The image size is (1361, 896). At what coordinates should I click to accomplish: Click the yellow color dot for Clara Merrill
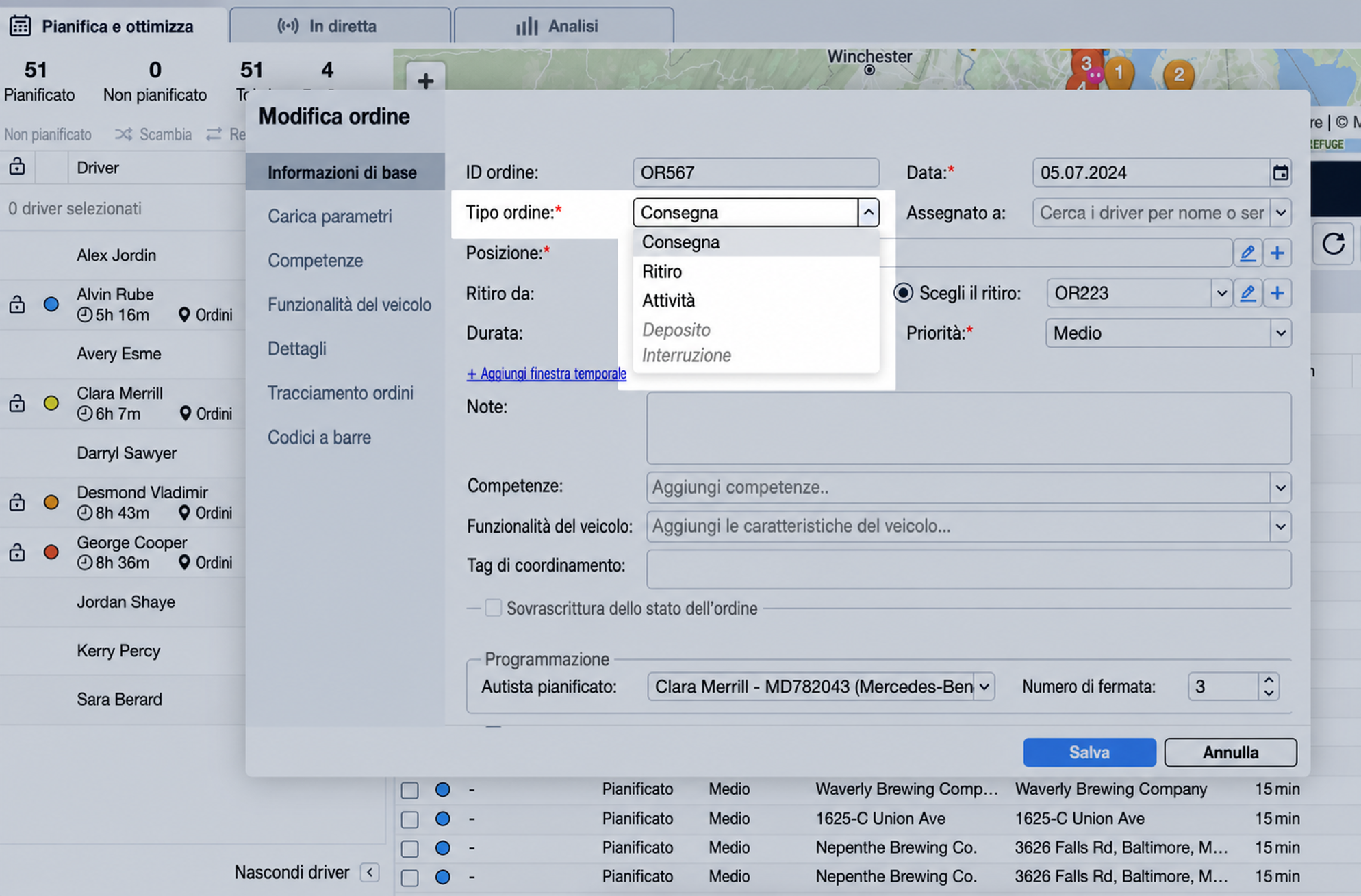tap(51, 403)
